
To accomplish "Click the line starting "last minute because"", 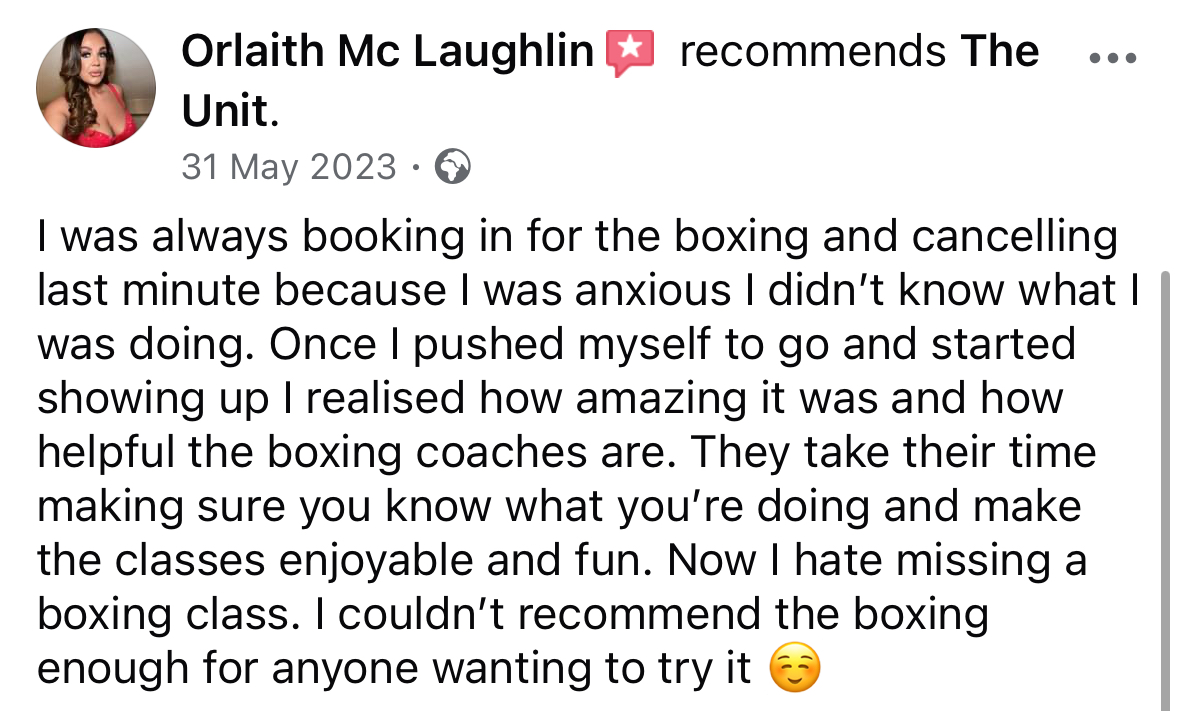I will point(588,291).
